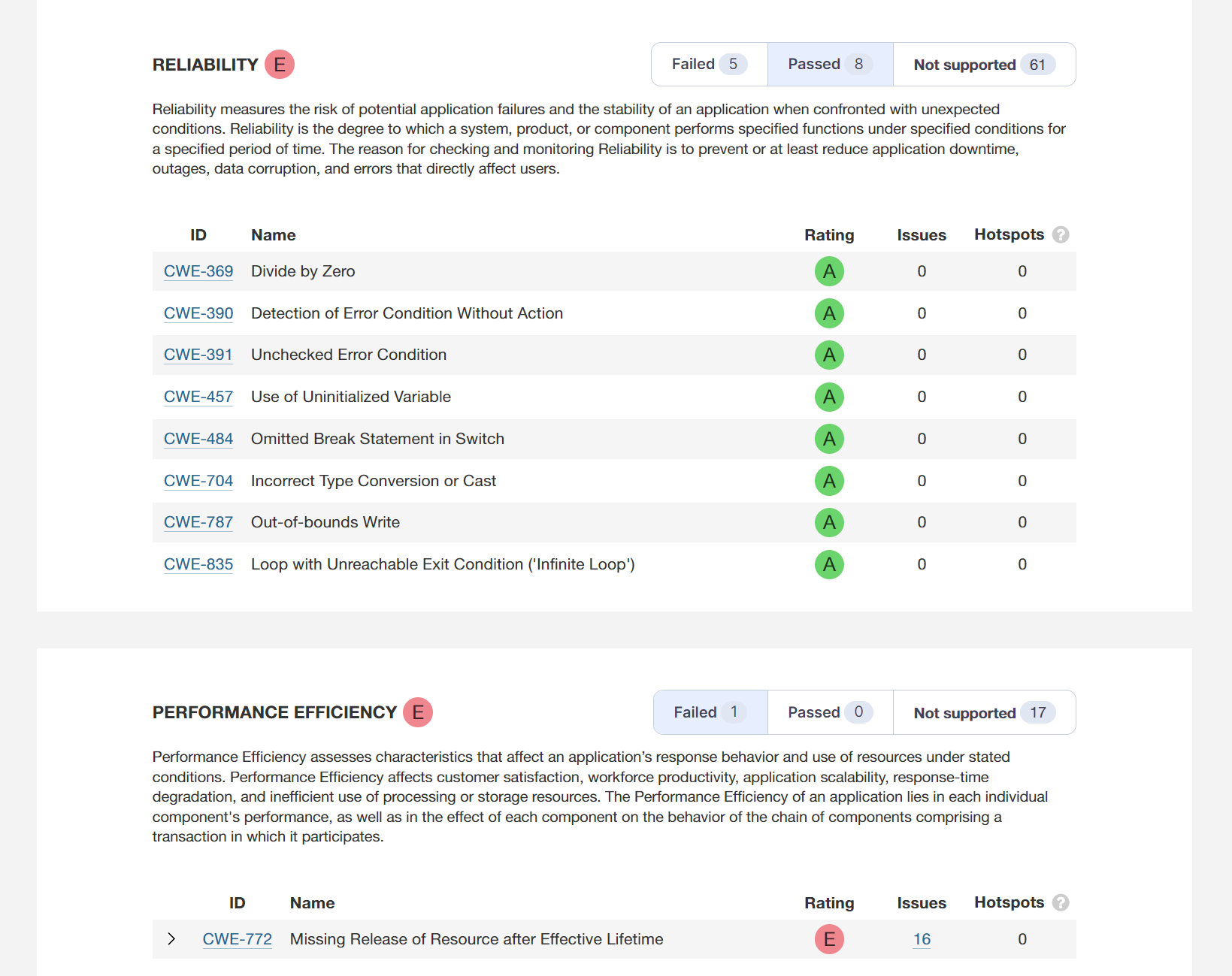Click the RELIABILITY section heading
The image size is (1232, 976).
point(205,65)
